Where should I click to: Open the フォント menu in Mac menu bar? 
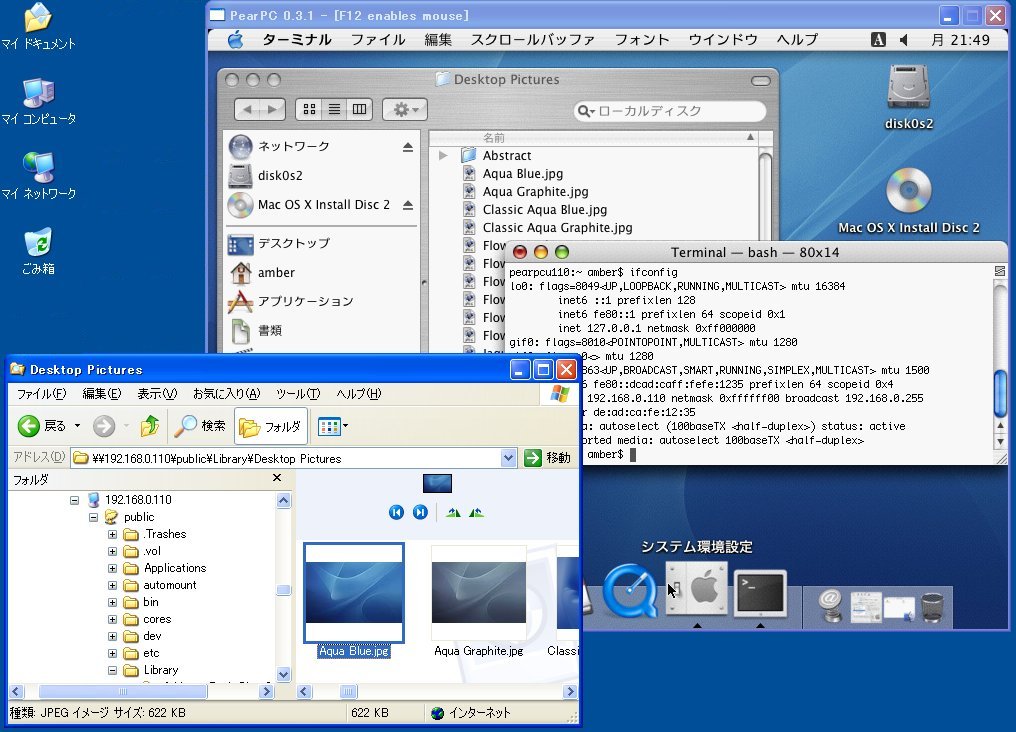(641, 40)
